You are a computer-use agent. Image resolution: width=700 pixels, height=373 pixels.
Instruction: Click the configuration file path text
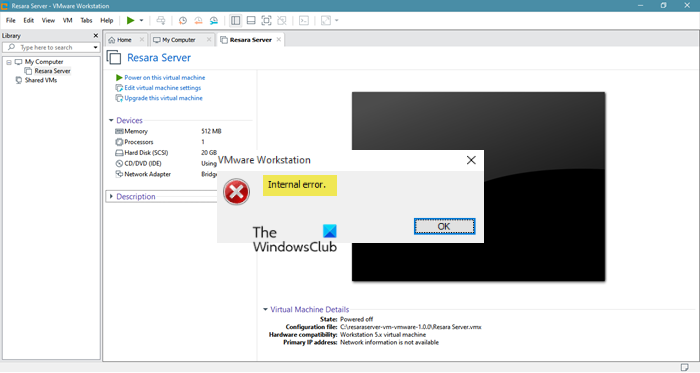point(411,327)
